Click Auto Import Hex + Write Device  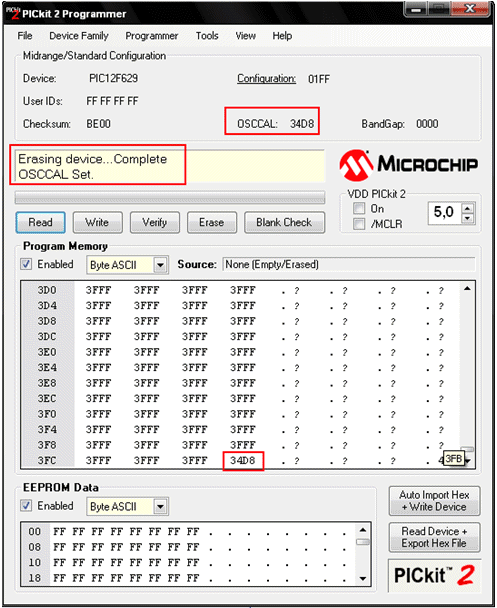click(x=434, y=501)
